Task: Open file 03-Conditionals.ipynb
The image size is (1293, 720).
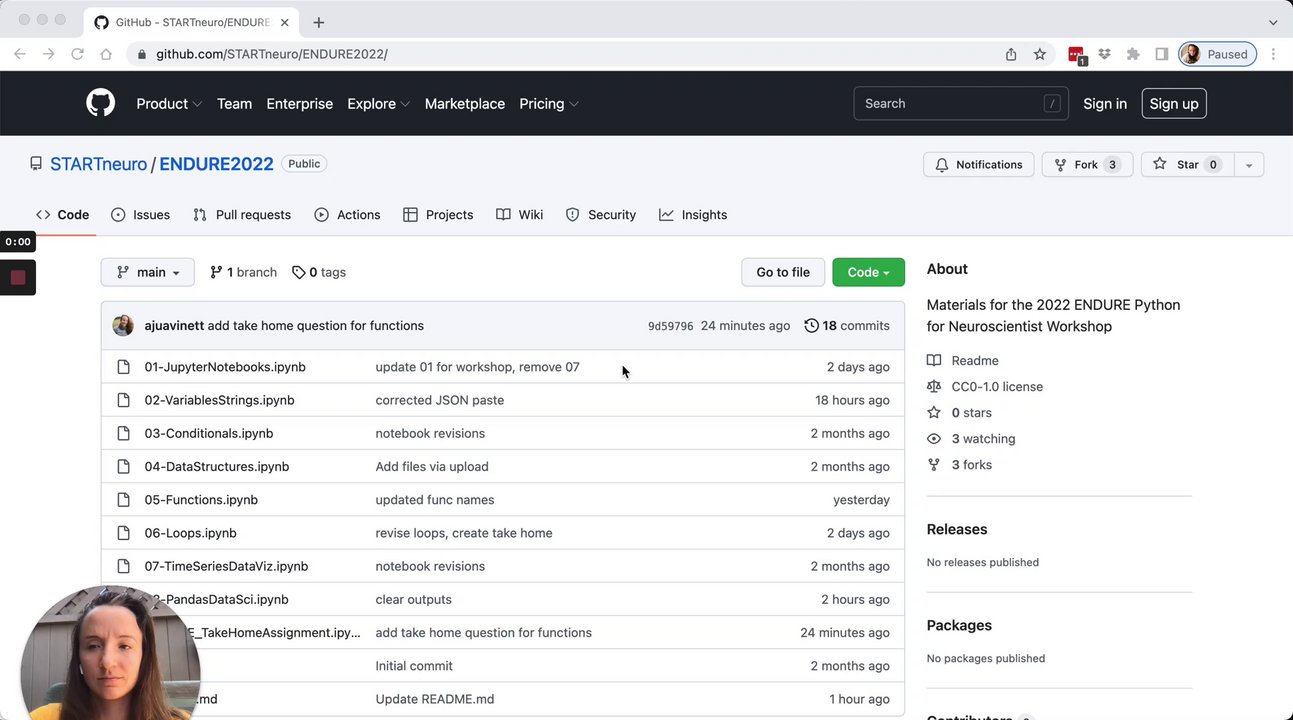Action: click(209, 433)
